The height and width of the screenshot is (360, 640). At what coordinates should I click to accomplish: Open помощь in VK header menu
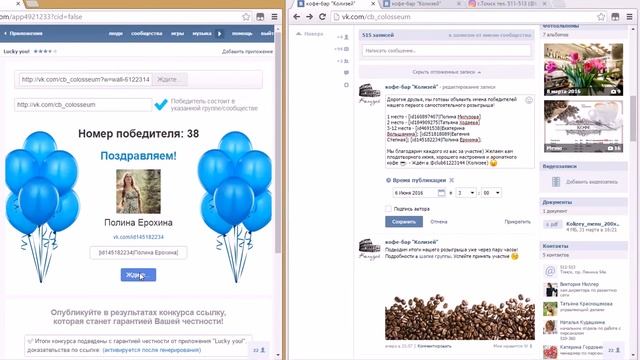242,33
